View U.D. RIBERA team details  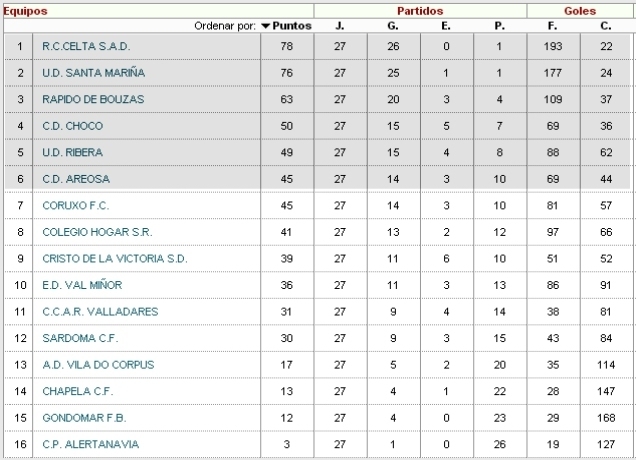[72, 153]
